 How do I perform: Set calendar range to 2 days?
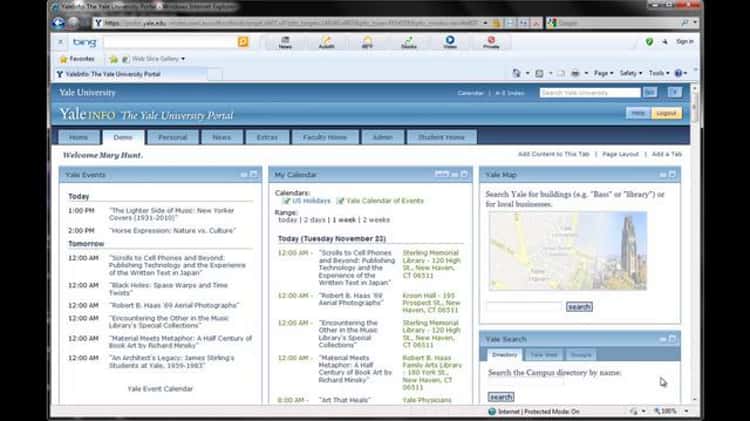315,220
